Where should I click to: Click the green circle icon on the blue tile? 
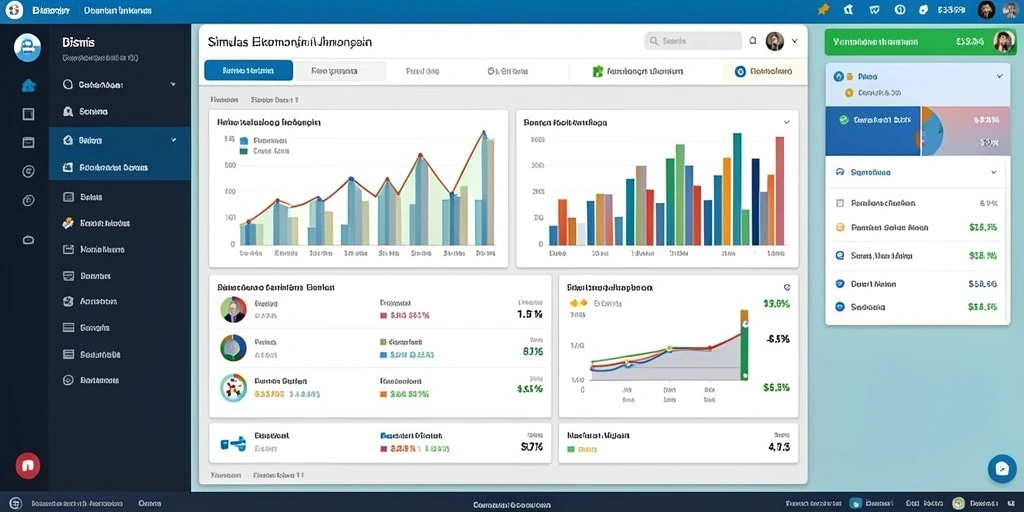click(x=843, y=120)
